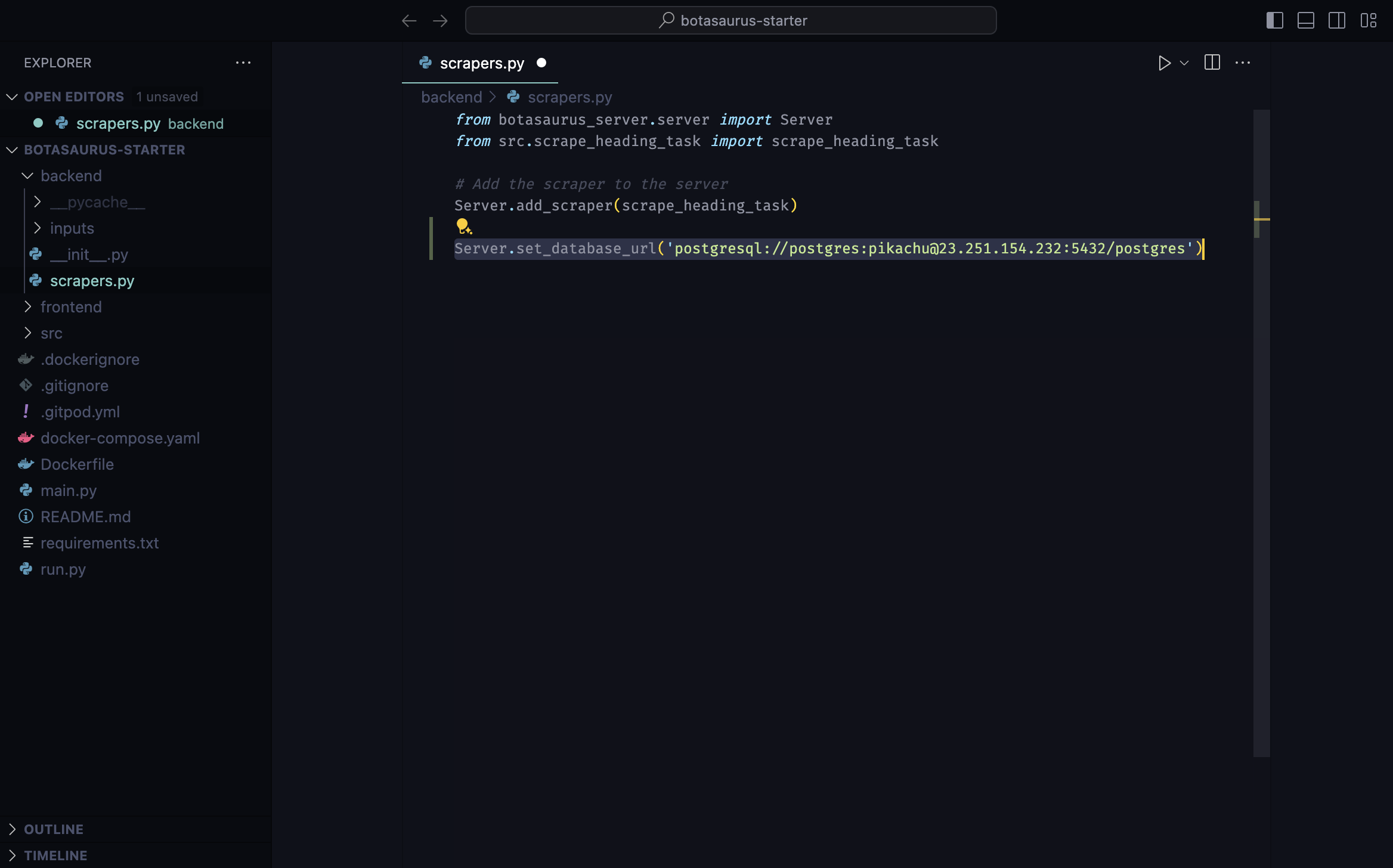Viewport: 1393px width, 868px height.
Task: Open Customize Layout icon
Action: 1369,21
